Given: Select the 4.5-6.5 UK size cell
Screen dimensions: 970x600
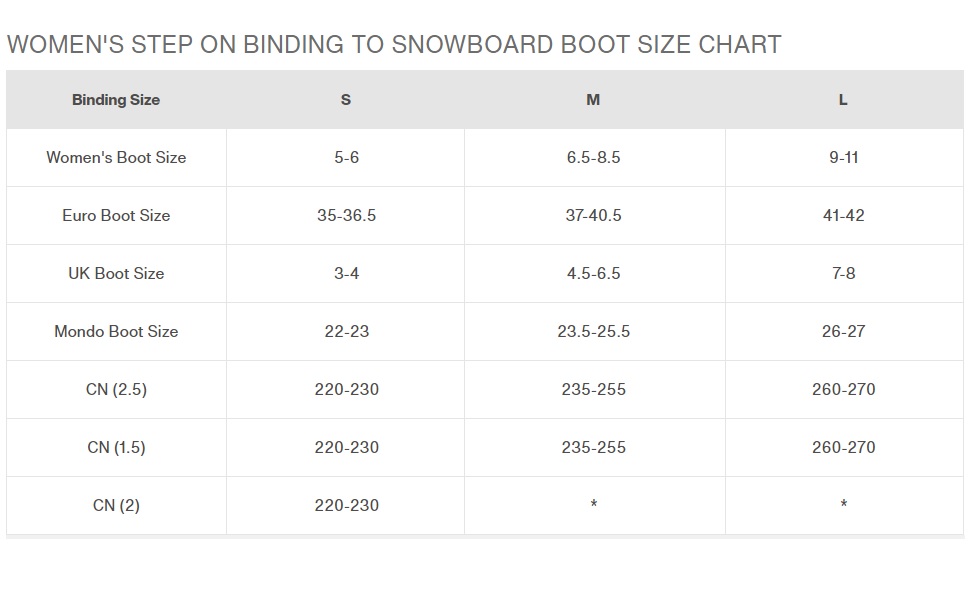Looking at the screenshot, I should pos(593,274).
